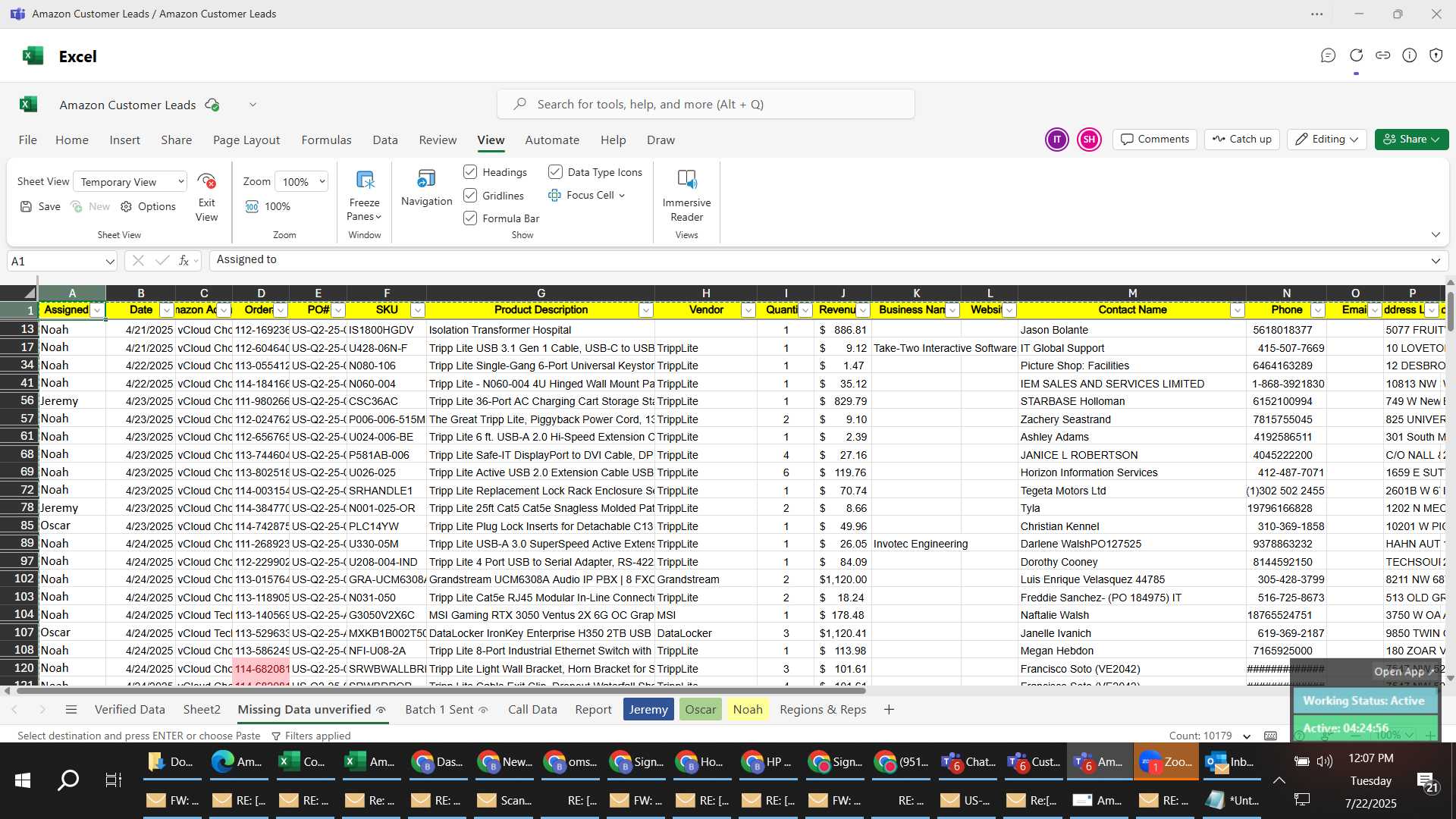
Task: Click the green Share button
Action: tap(1411, 140)
